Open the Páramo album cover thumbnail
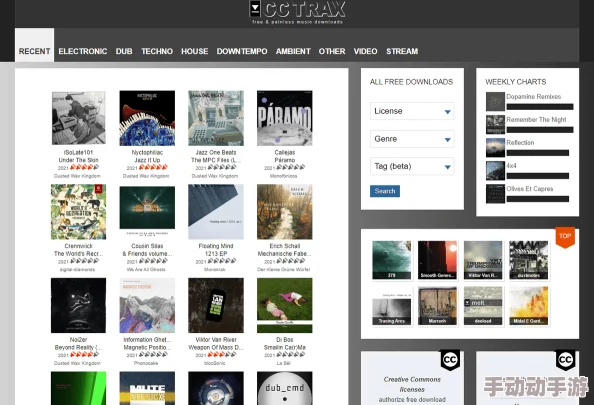The image size is (594, 405). [284, 118]
